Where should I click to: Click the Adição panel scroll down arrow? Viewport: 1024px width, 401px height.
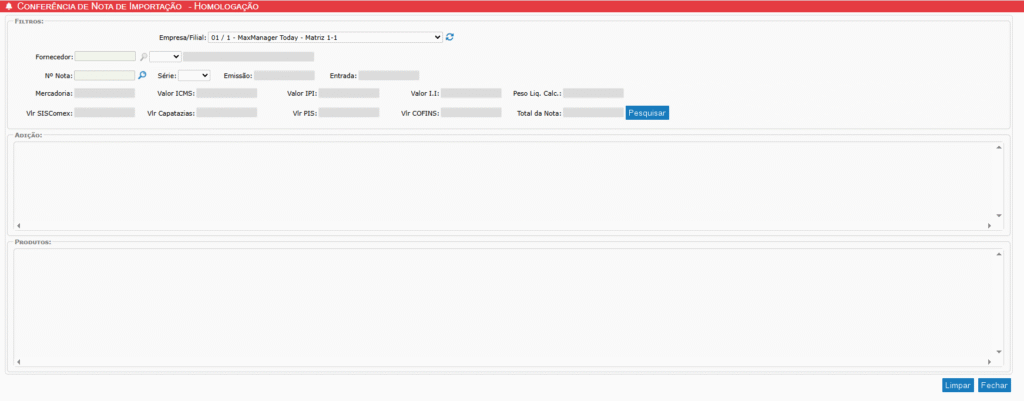point(998,215)
